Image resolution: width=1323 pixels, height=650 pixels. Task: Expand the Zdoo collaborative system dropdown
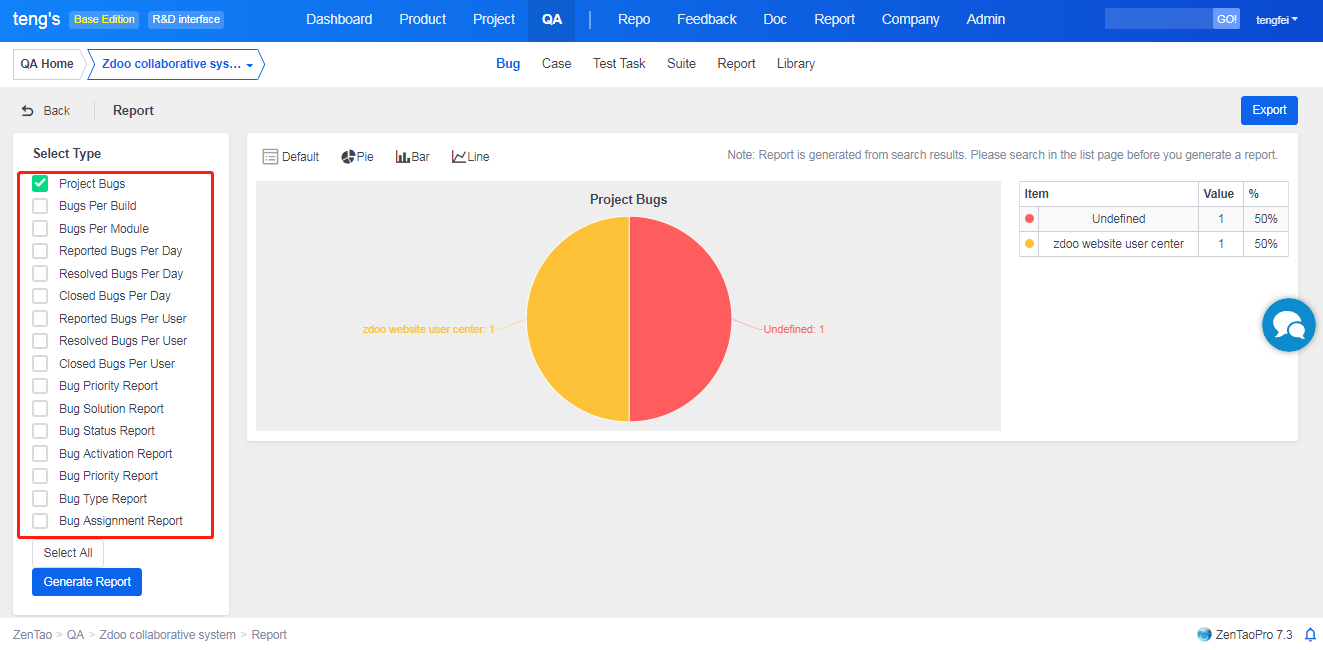point(249,65)
